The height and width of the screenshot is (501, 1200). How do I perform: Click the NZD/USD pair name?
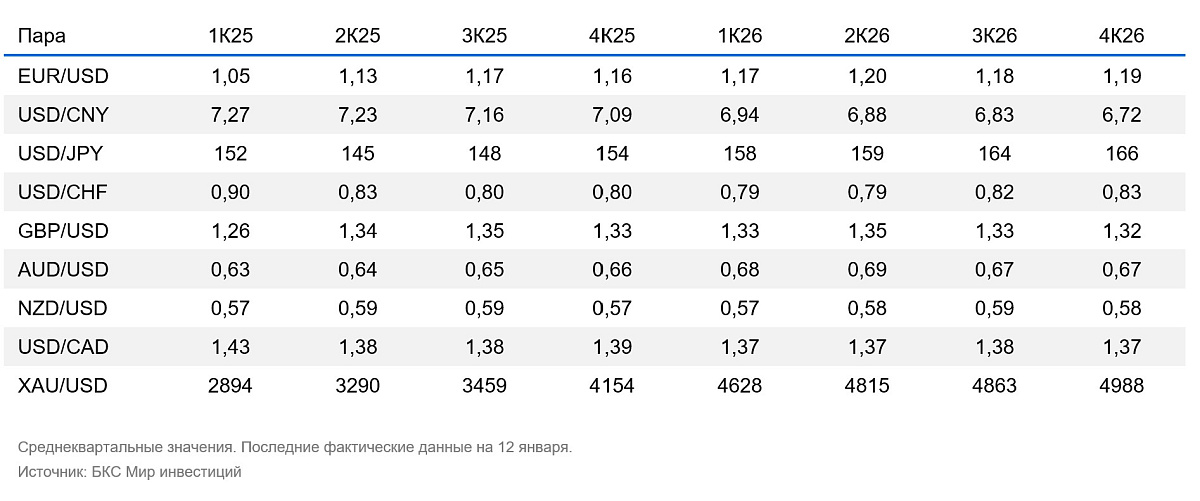[x=63, y=308]
